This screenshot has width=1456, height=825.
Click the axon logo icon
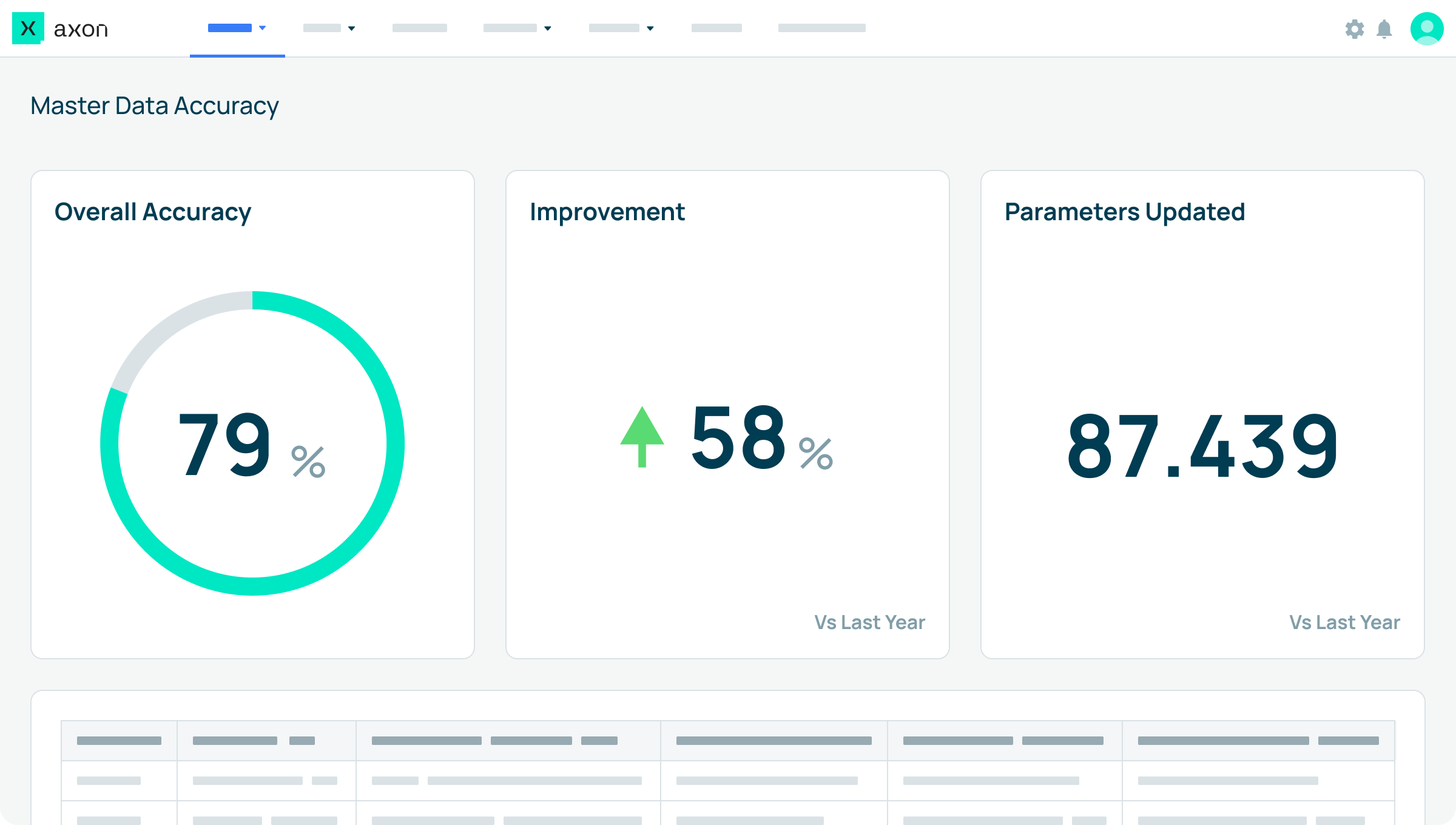(28, 29)
